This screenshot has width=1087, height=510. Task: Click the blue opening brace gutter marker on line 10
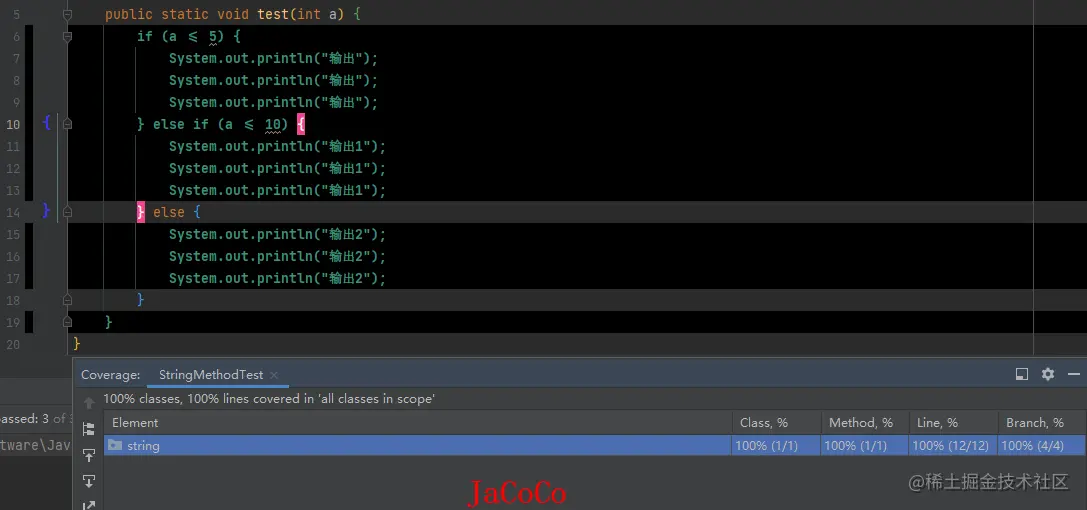[46, 123]
